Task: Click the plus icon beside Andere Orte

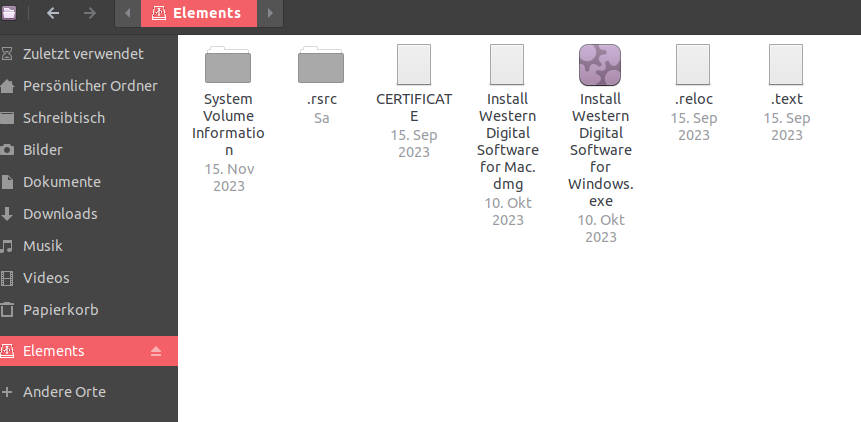Action: click(7, 392)
